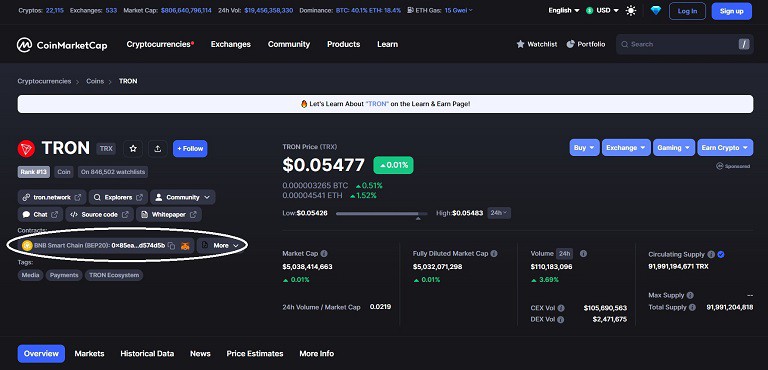Open the Community nav menu

[289, 44]
